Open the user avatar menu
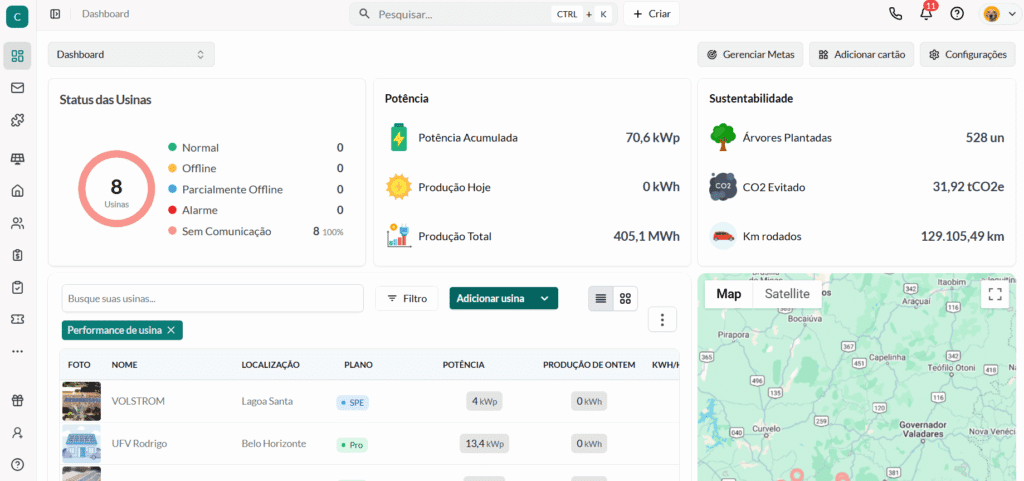1024x481 pixels. click(999, 14)
